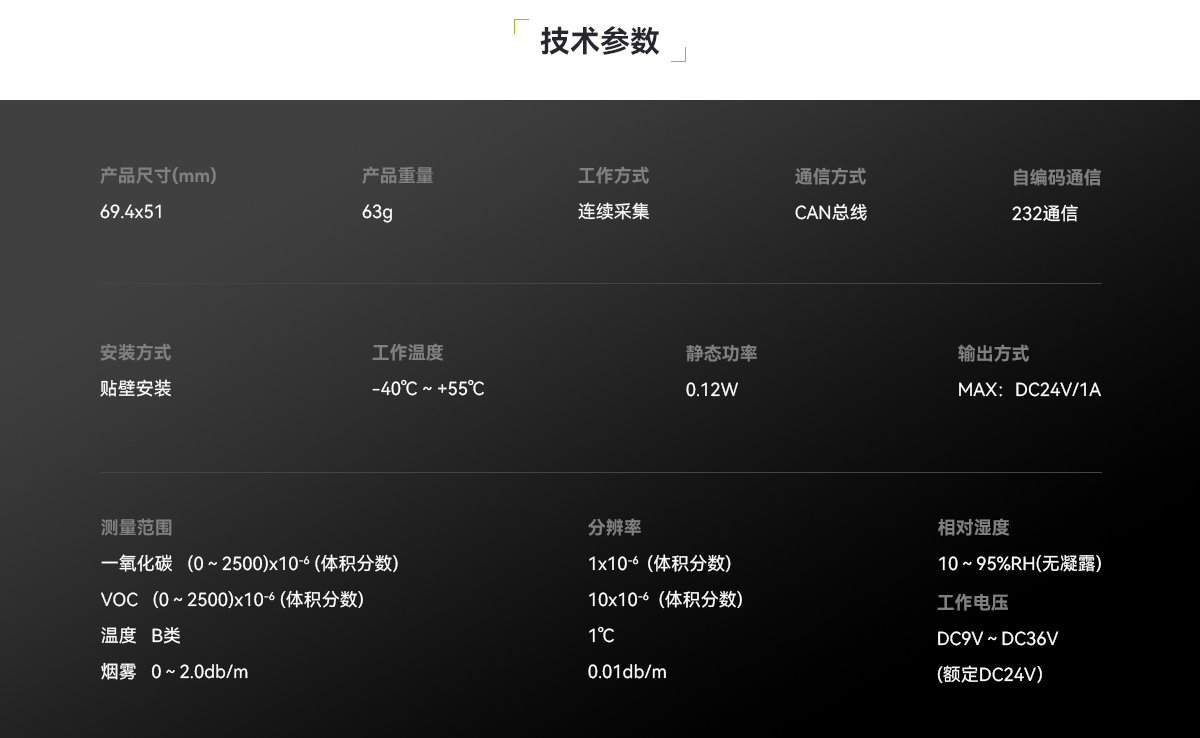Click the 0.01db/m resolution value
1200x738 pixels.
click(627, 672)
